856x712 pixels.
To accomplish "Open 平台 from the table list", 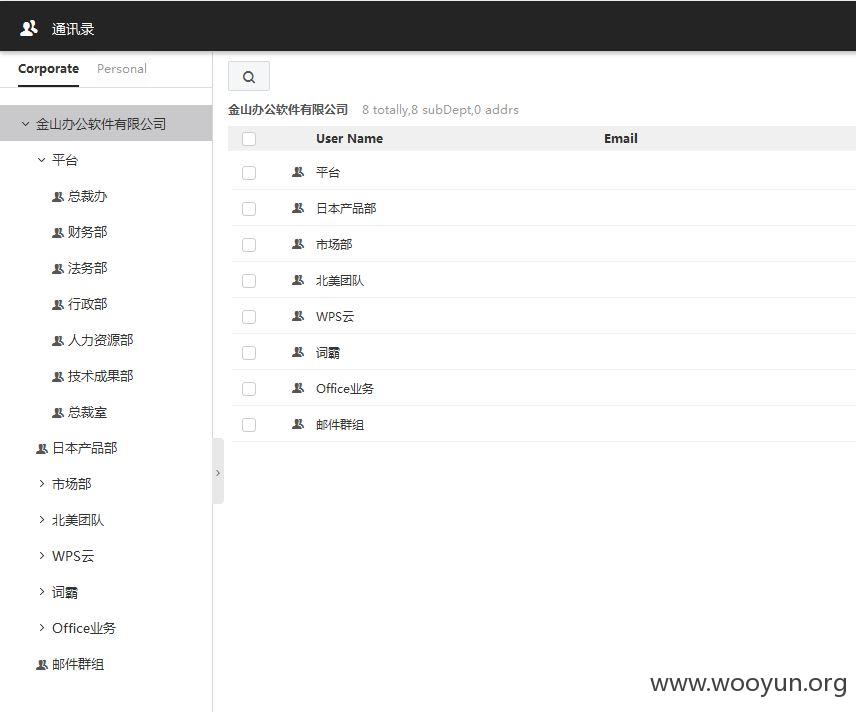I will [x=328, y=173].
